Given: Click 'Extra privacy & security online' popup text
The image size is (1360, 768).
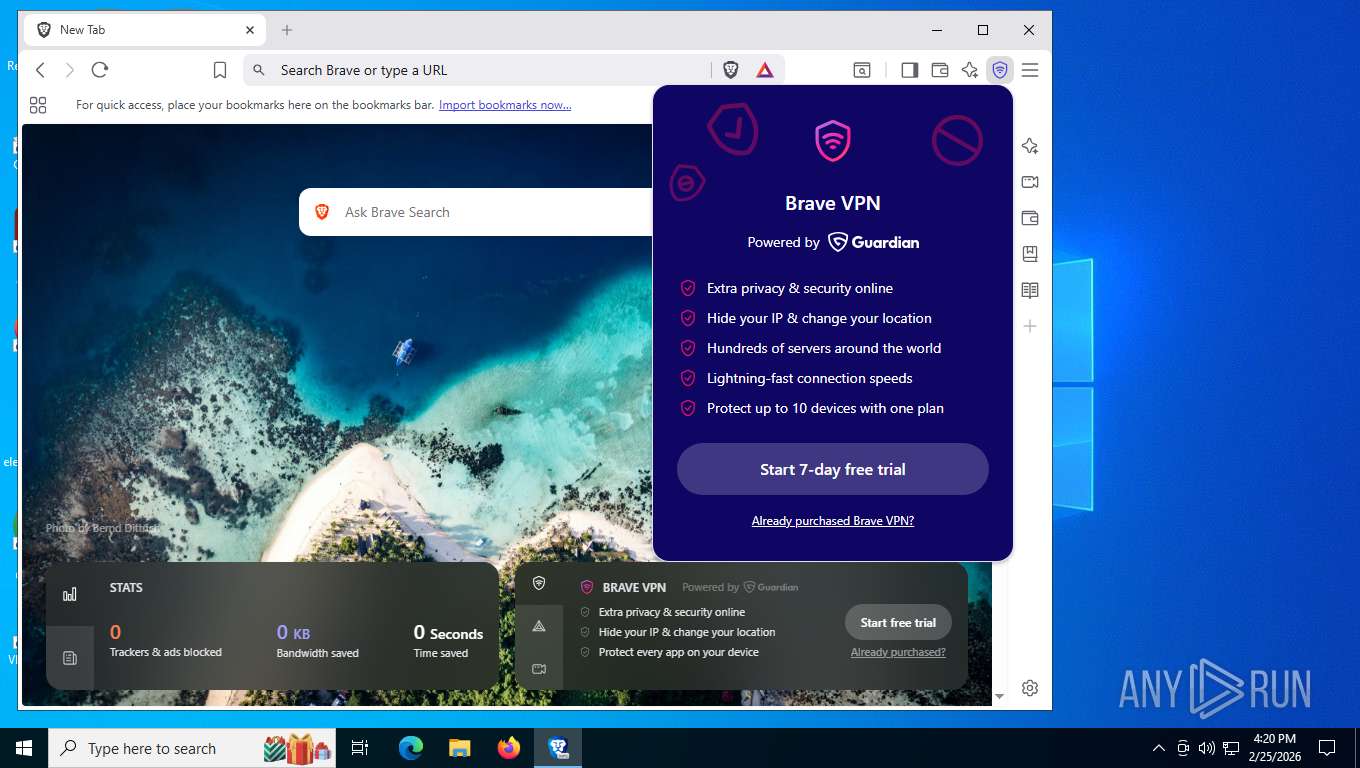Looking at the screenshot, I should pyautogui.click(x=800, y=288).
